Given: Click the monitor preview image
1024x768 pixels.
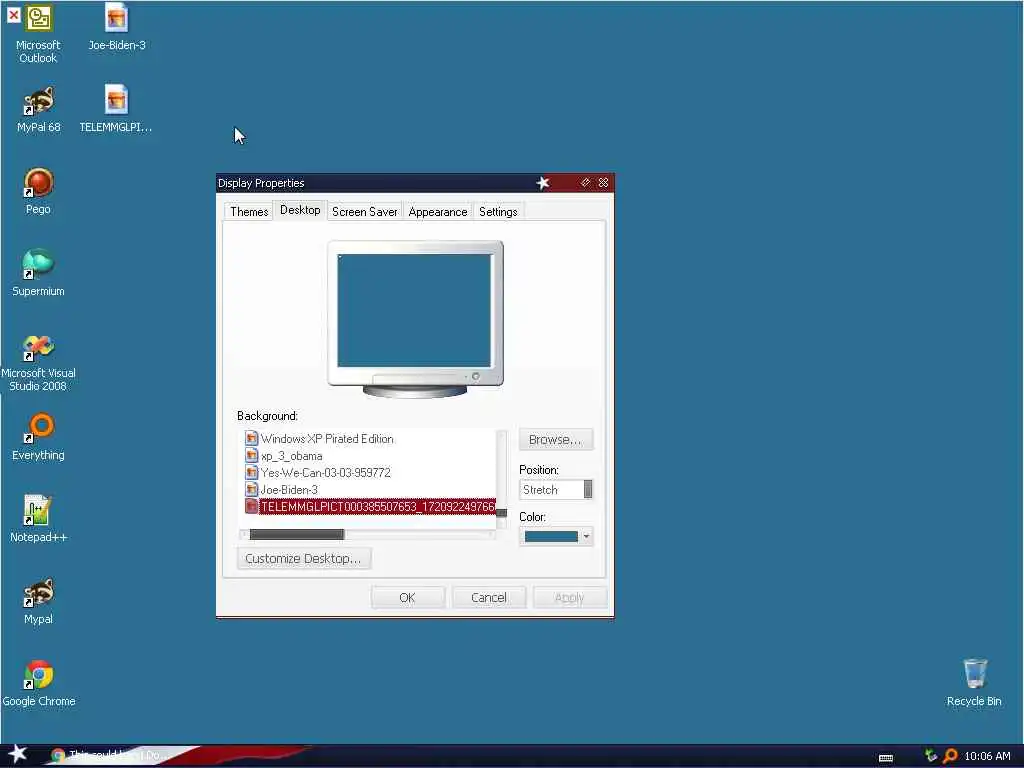Looking at the screenshot, I should [415, 319].
